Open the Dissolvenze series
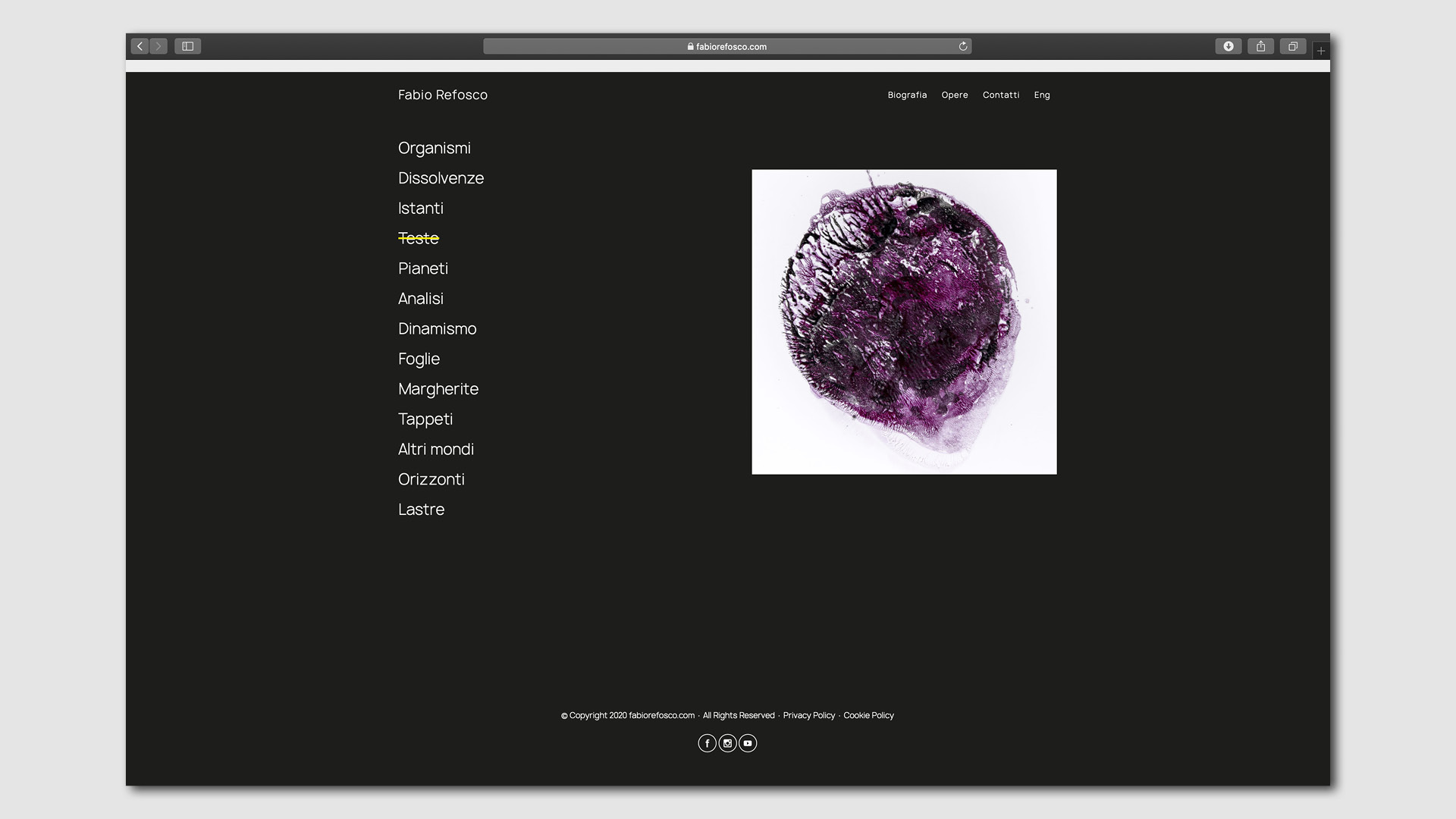Viewport: 1456px width, 819px height. (x=441, y=178)
